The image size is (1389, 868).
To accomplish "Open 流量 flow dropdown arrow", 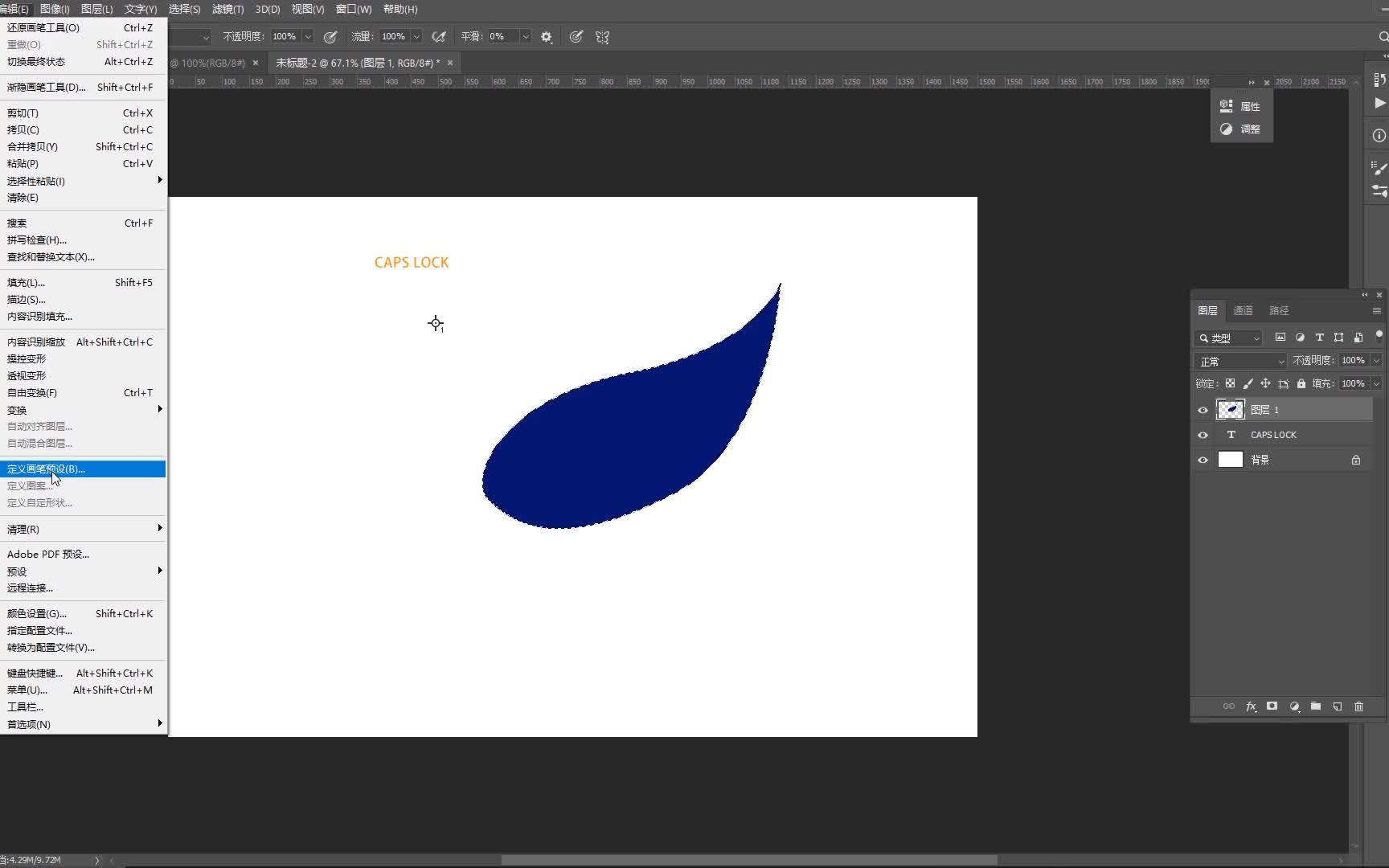I will (x=416, y=37).
